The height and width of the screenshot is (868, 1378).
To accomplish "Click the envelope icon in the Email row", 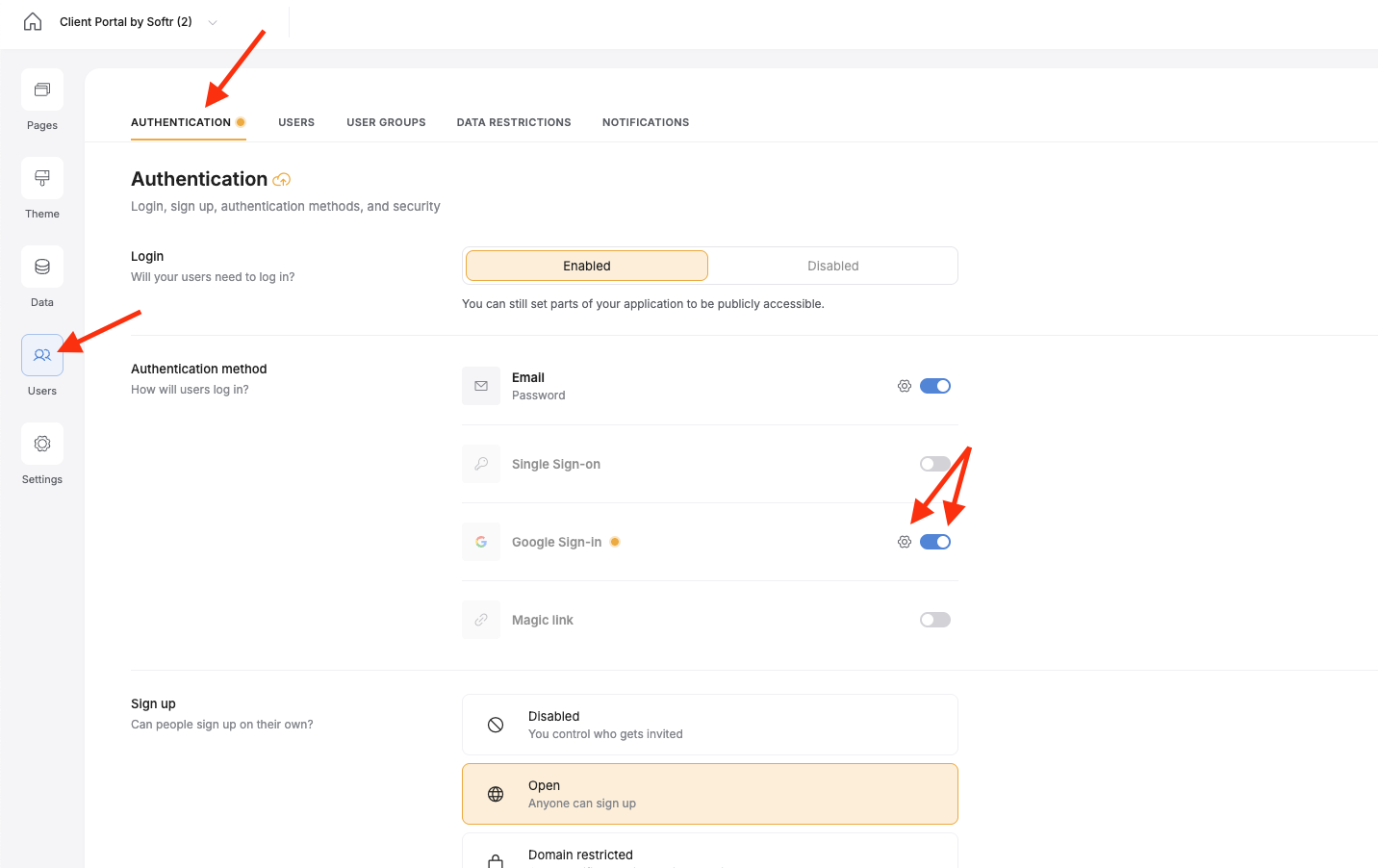I will (480, 385).
